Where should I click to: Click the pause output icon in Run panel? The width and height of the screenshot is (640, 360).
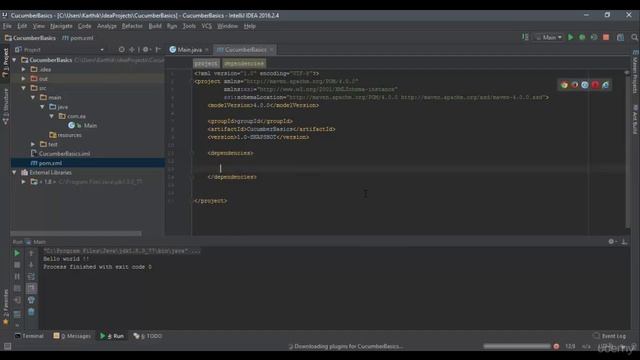point(17,277)
